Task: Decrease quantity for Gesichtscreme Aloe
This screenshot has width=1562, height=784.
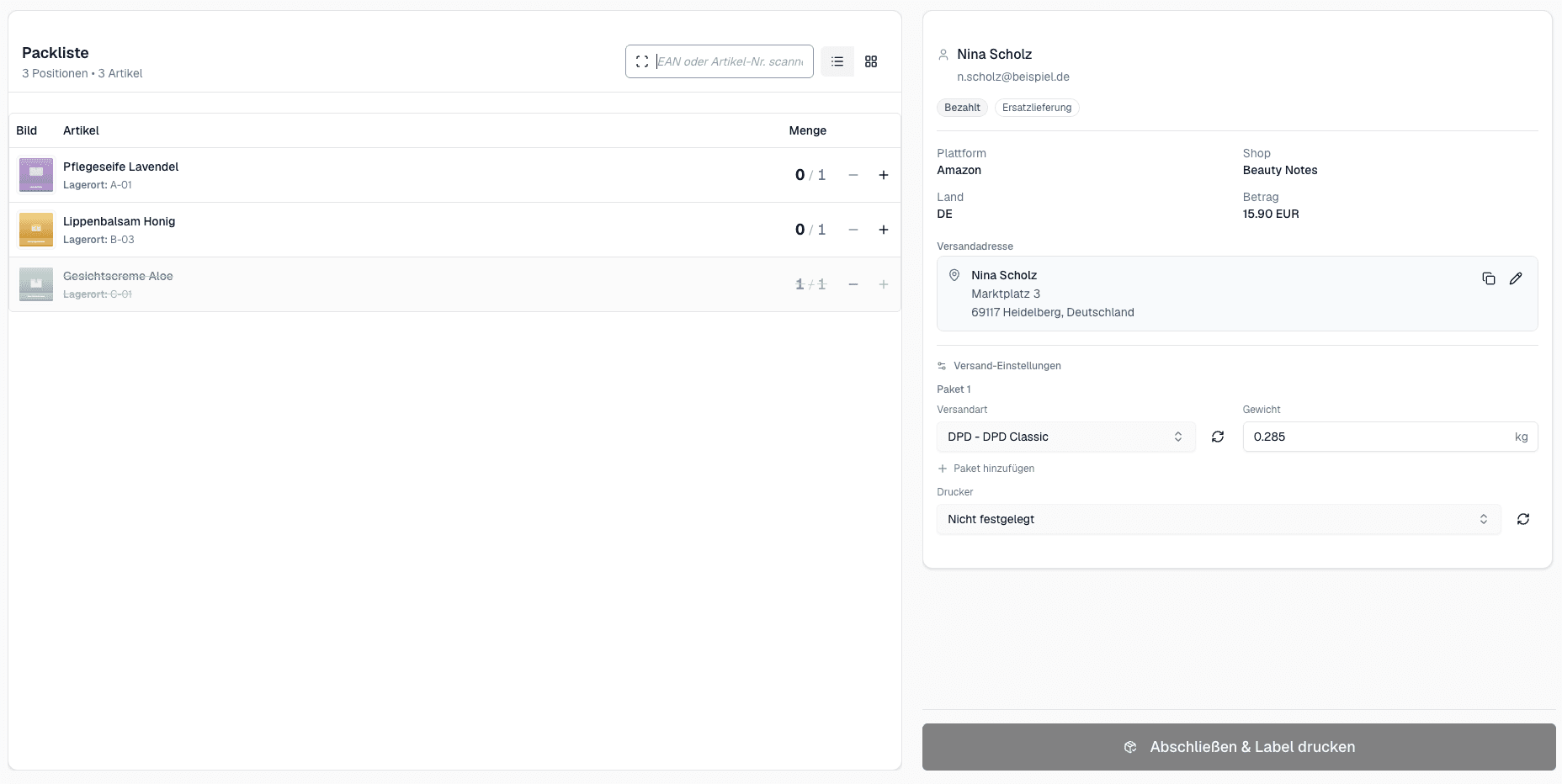Action: (853, 284)
